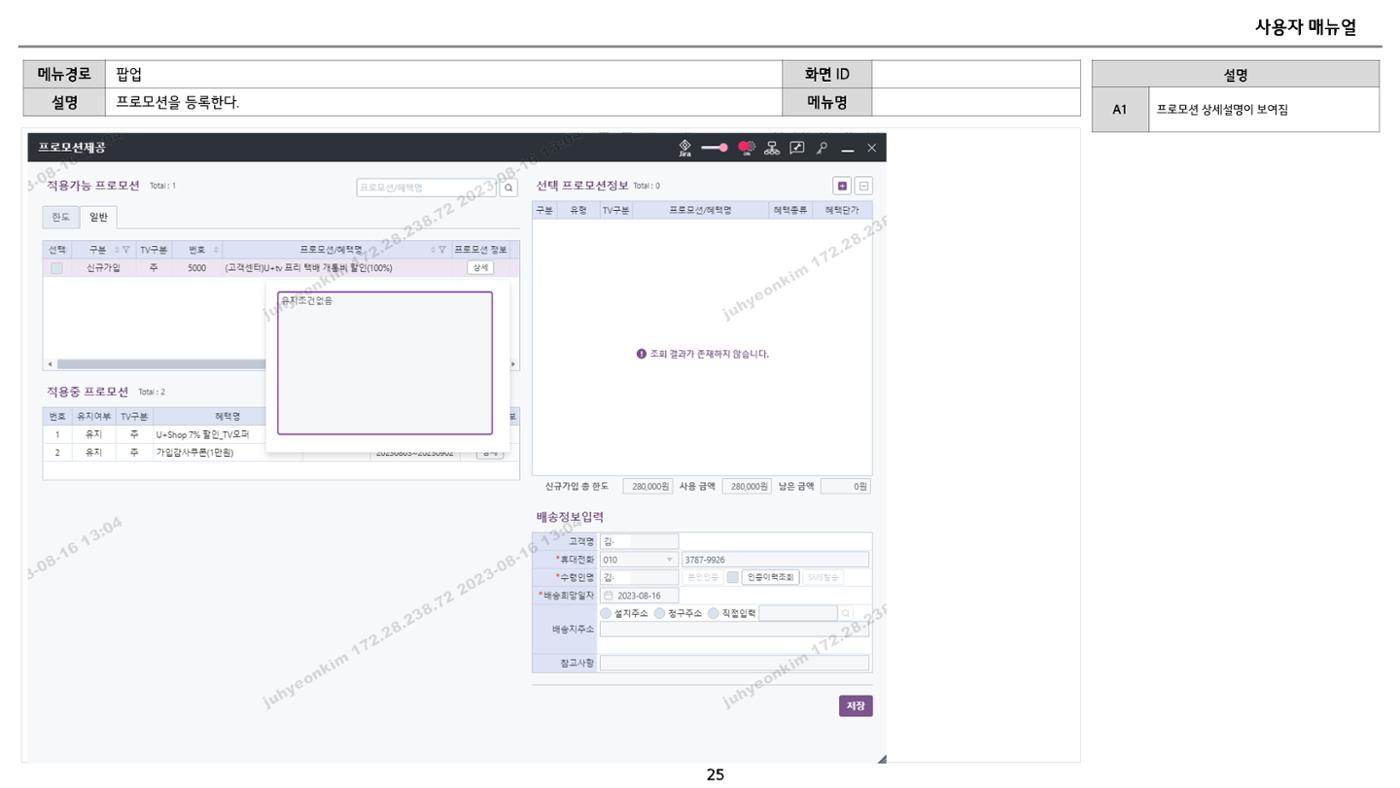Open calendar icon for 배송희망일자

tap(608, 596)
